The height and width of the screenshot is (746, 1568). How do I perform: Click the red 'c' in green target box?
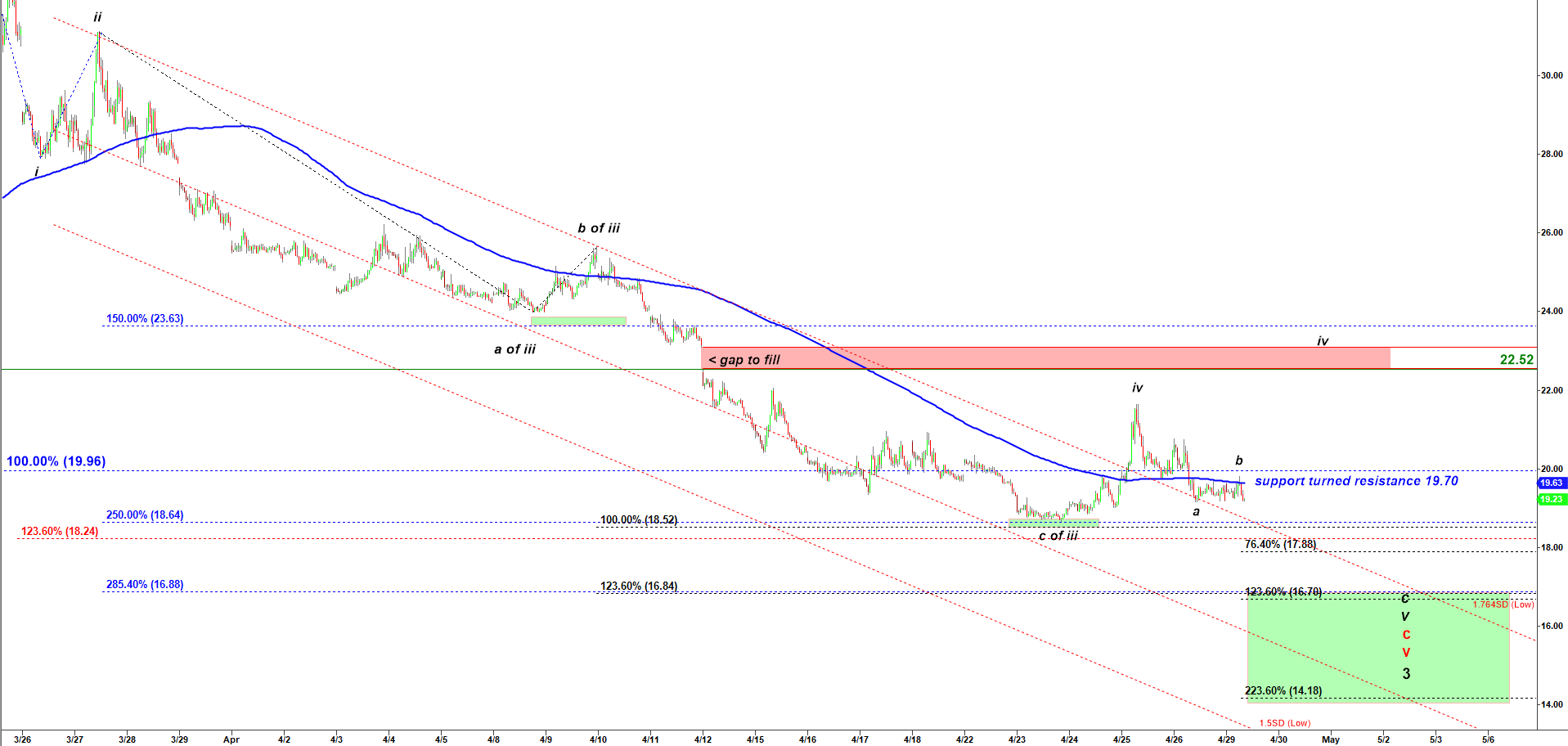click(1406, 635)
